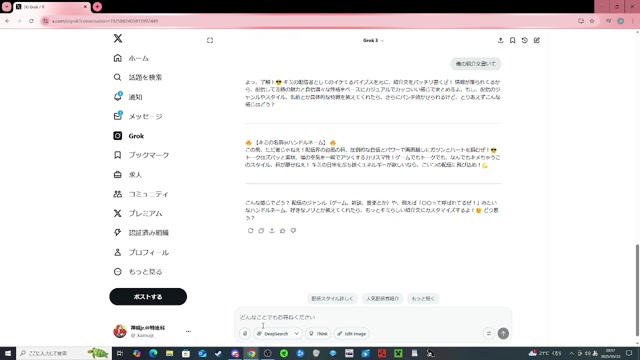The width and height of the screenshot is (640, 360).
Task: Focus the どんなことでもお尋ねください input
Action: 372,317
